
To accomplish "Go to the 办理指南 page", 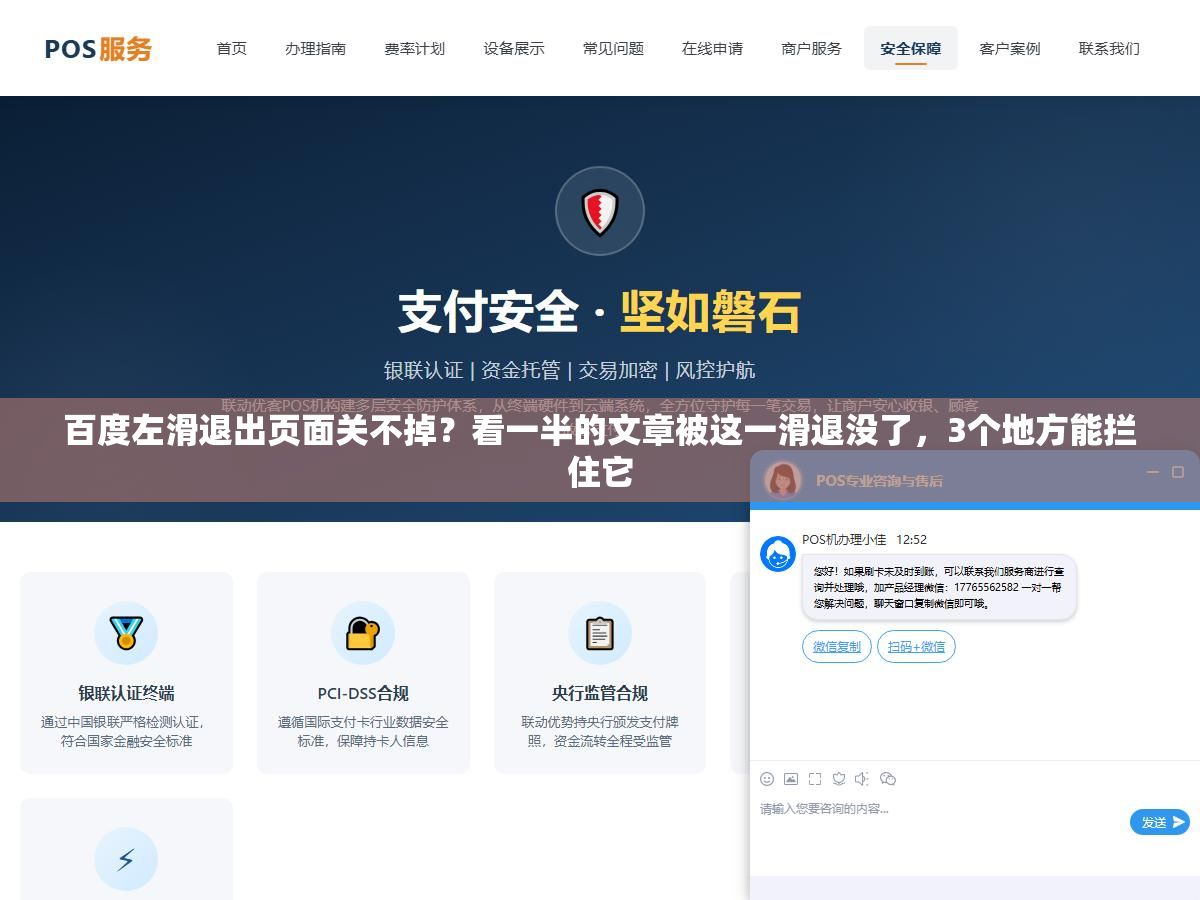I will pyautogui.click(x=315, y=48).
